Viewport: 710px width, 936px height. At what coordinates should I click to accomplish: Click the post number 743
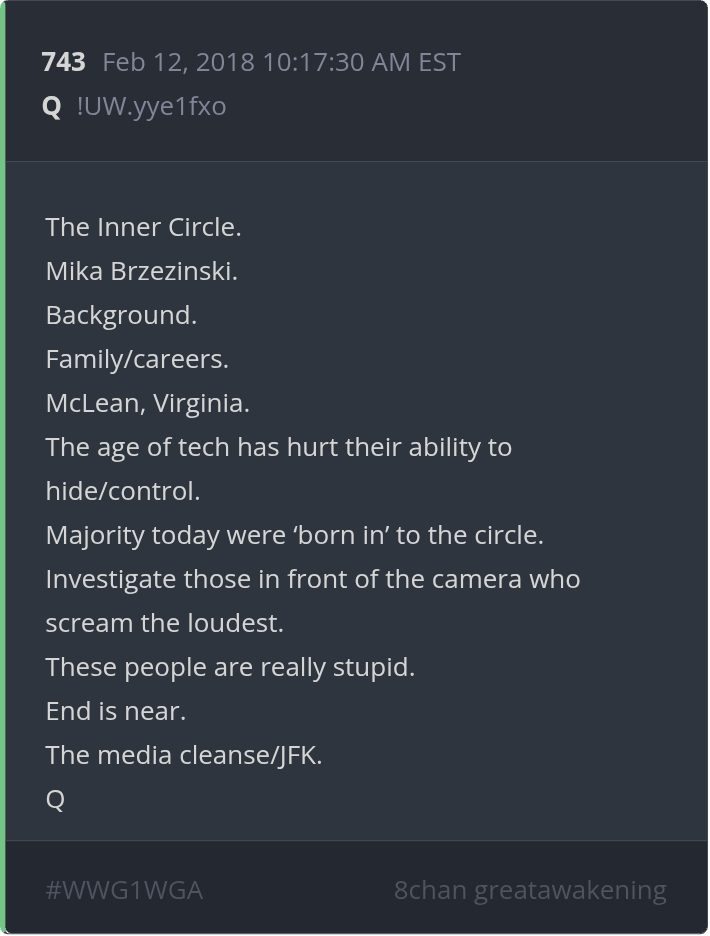63,62
